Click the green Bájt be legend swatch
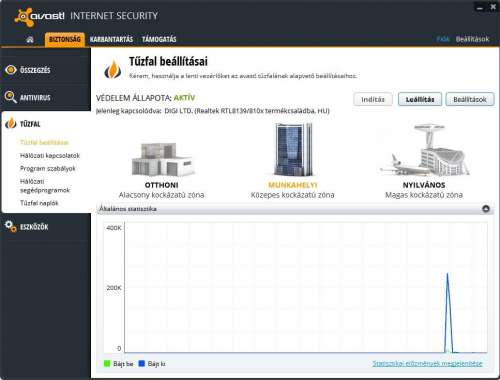 coord(107,363)
